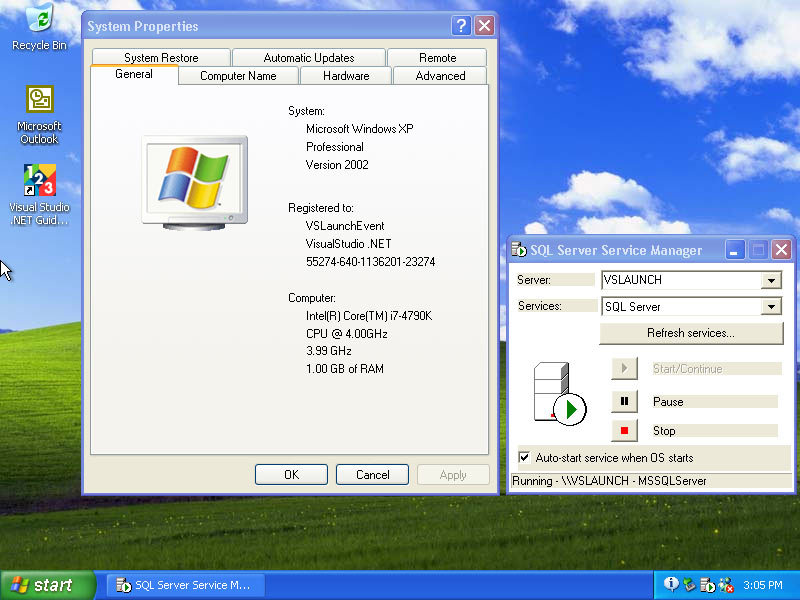Close the System Properties dialog

coord(484,26)
